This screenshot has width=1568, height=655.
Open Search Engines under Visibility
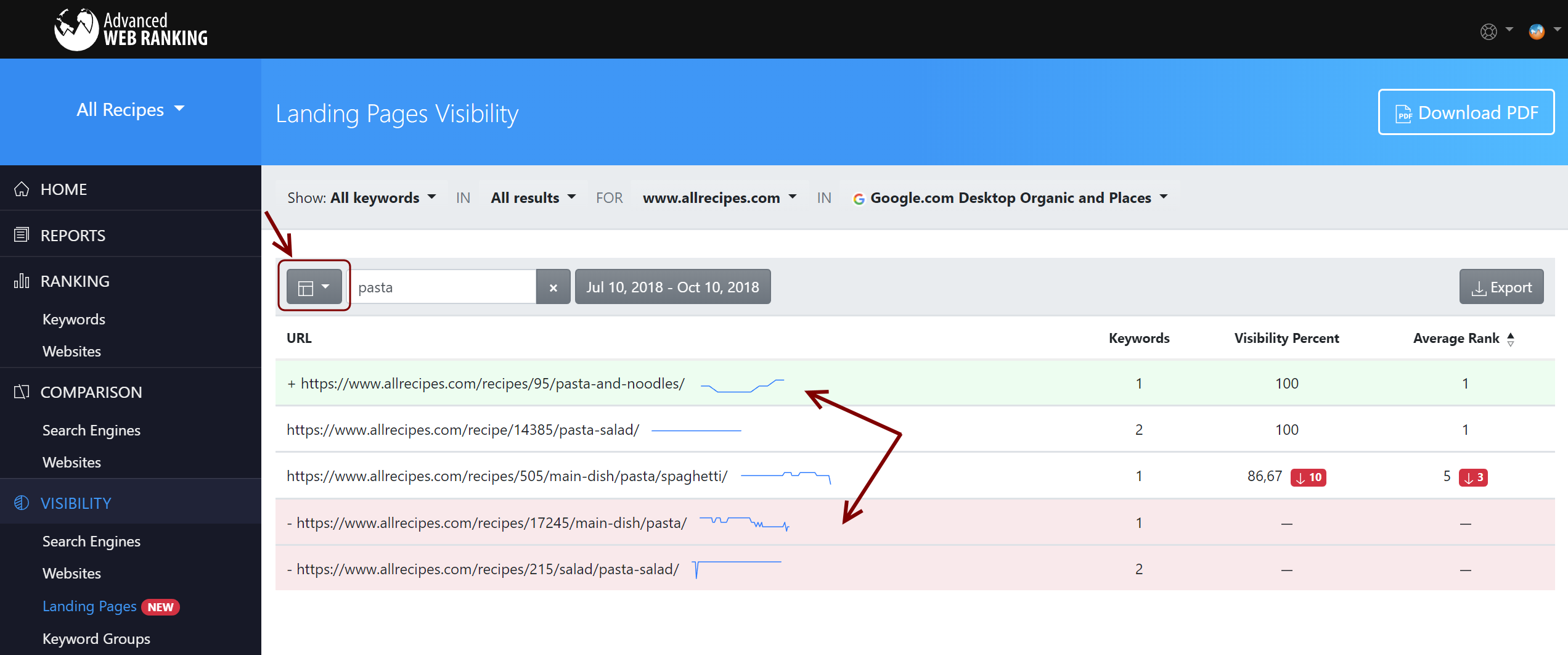[91, 542]
